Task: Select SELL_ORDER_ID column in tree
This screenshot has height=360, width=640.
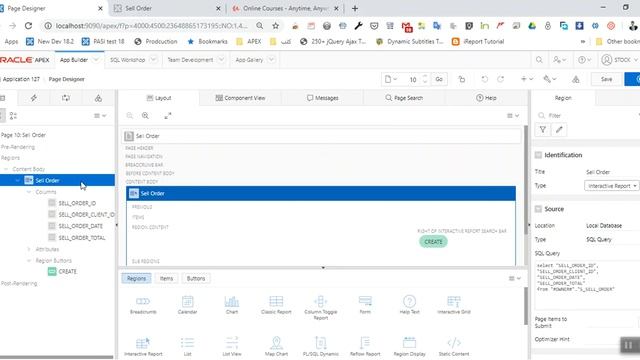Action: coord(77,203)
